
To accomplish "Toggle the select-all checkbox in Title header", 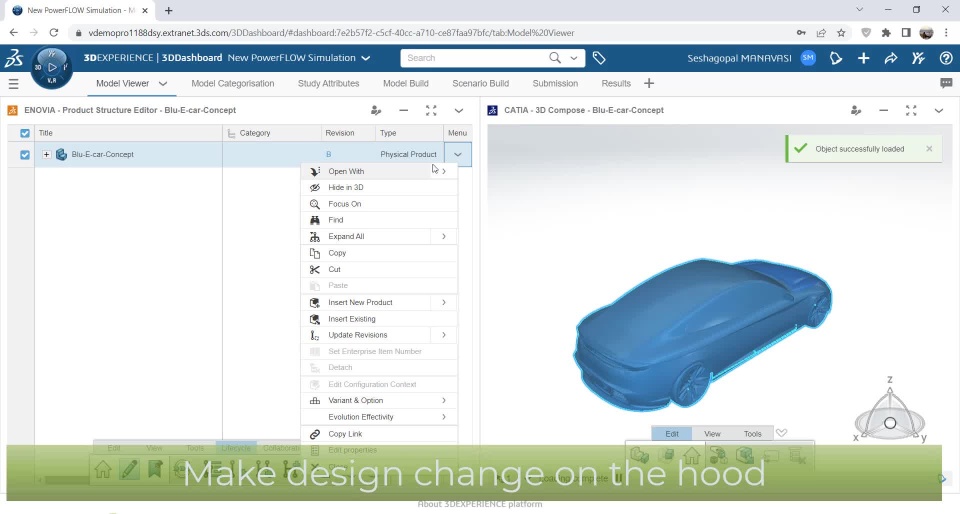I will pos(24,133).
